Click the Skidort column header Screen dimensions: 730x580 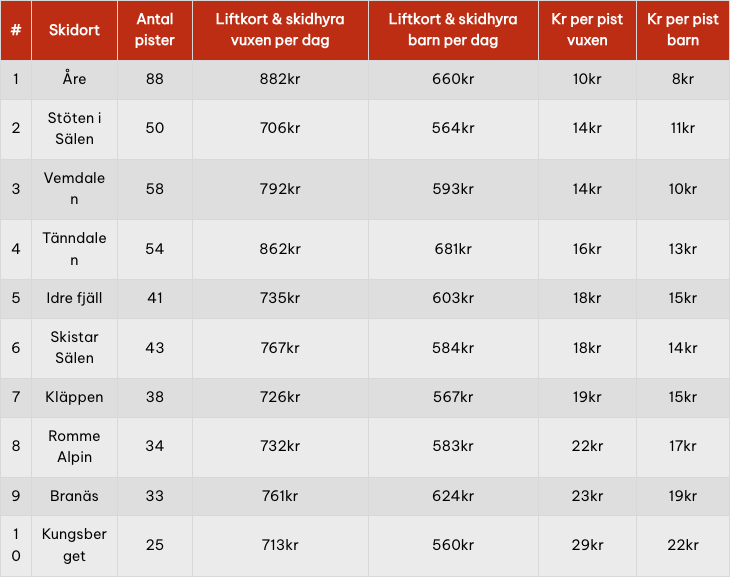pyautogui.click(x=74, y=30)
